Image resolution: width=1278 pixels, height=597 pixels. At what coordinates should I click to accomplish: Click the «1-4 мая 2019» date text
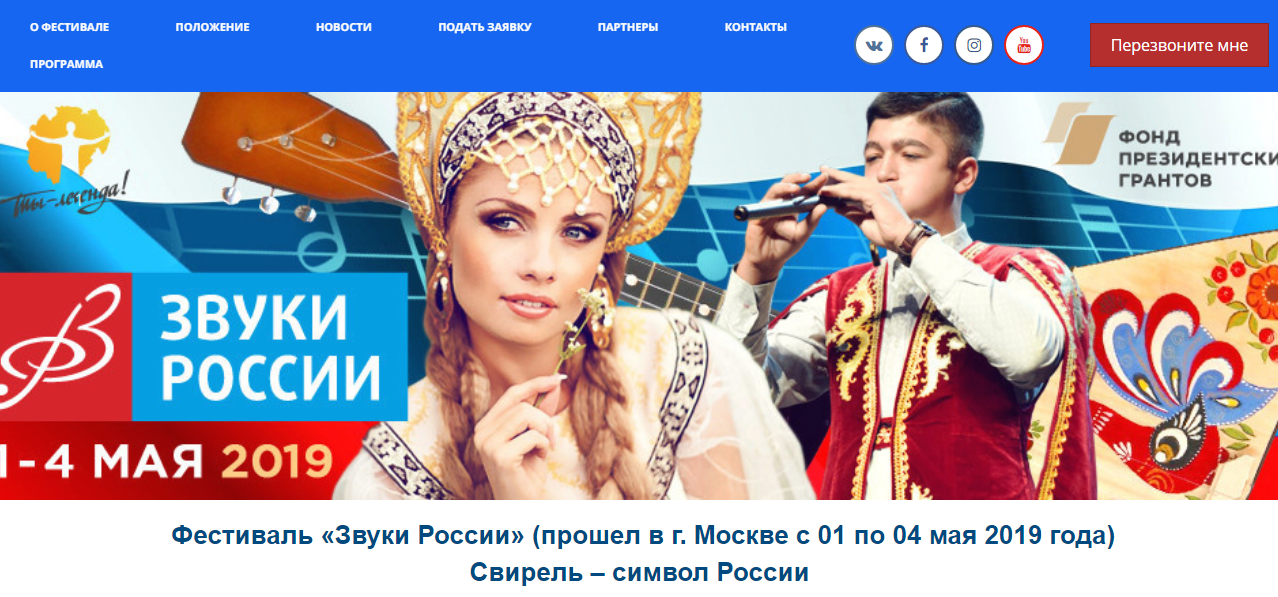click(x=166, y=460)
